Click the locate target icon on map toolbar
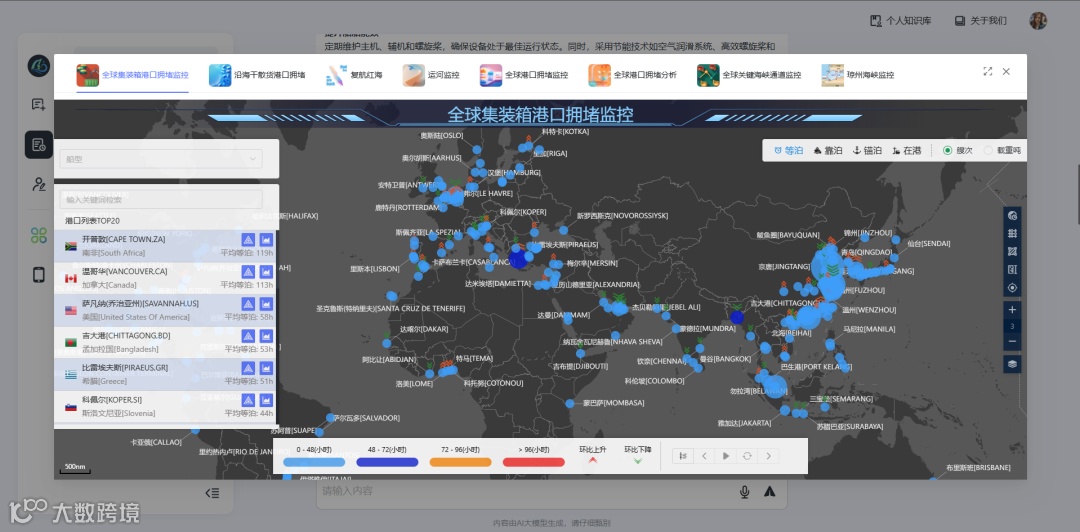Viewport: 1080px width, 532px height. tap(1012, 287)
